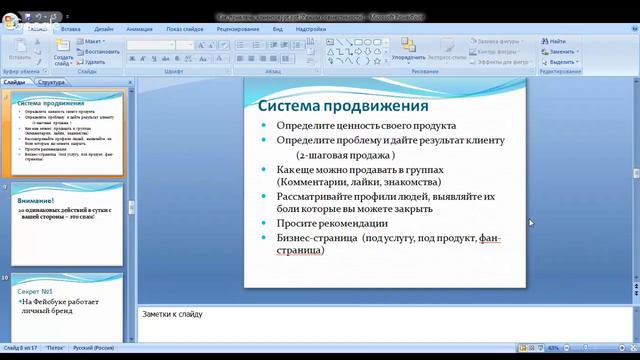Click Создать слайд new slide button

point(63,52)
